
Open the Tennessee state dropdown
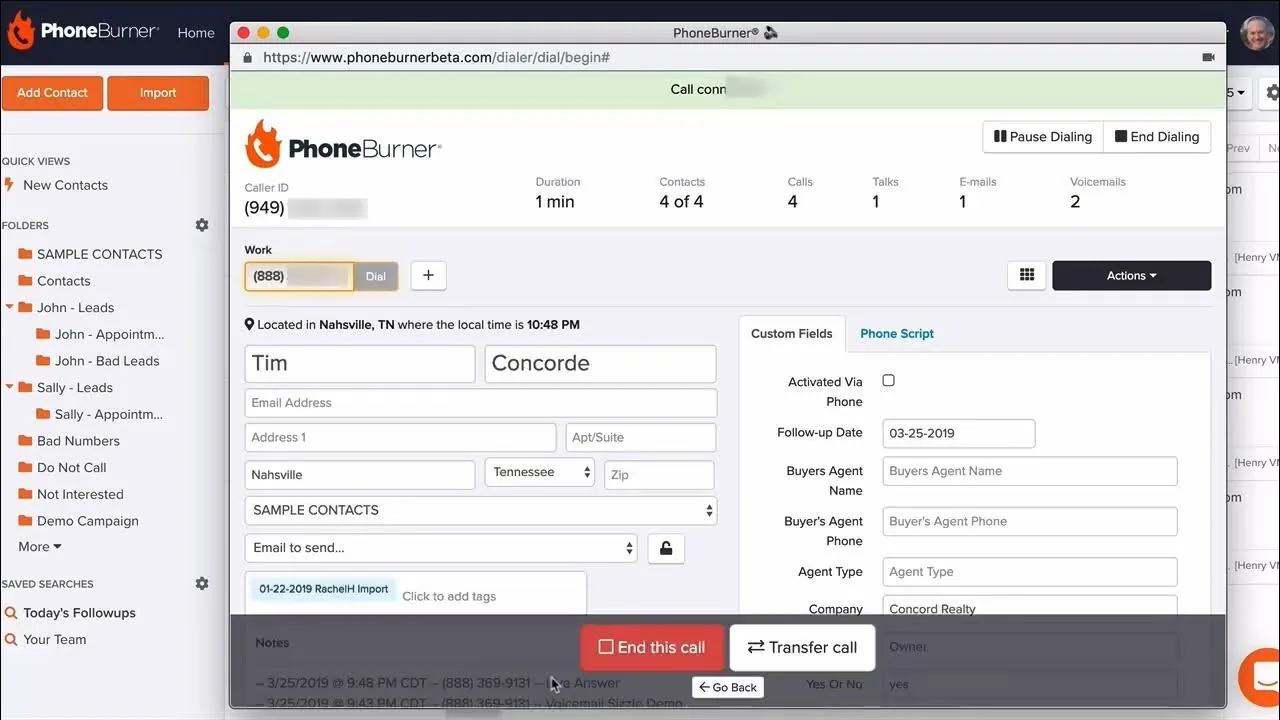(x=539, y=472)
